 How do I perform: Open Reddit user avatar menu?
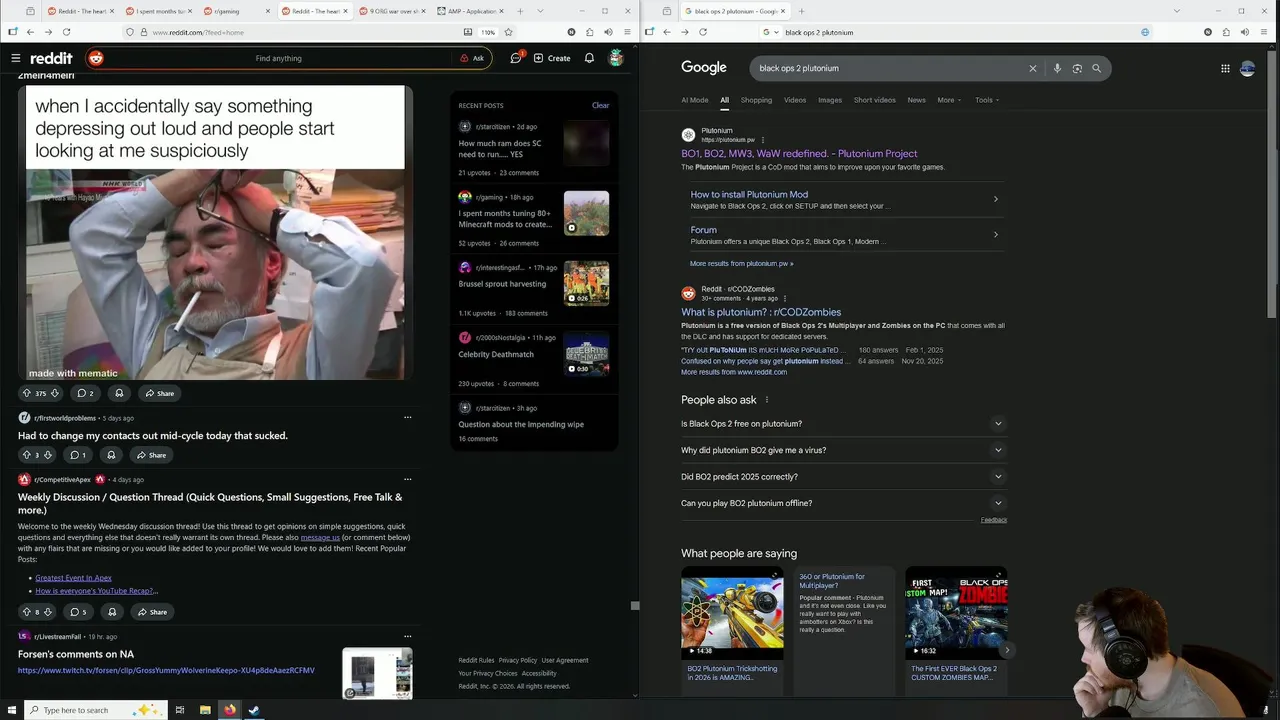(x=616, y=58)
